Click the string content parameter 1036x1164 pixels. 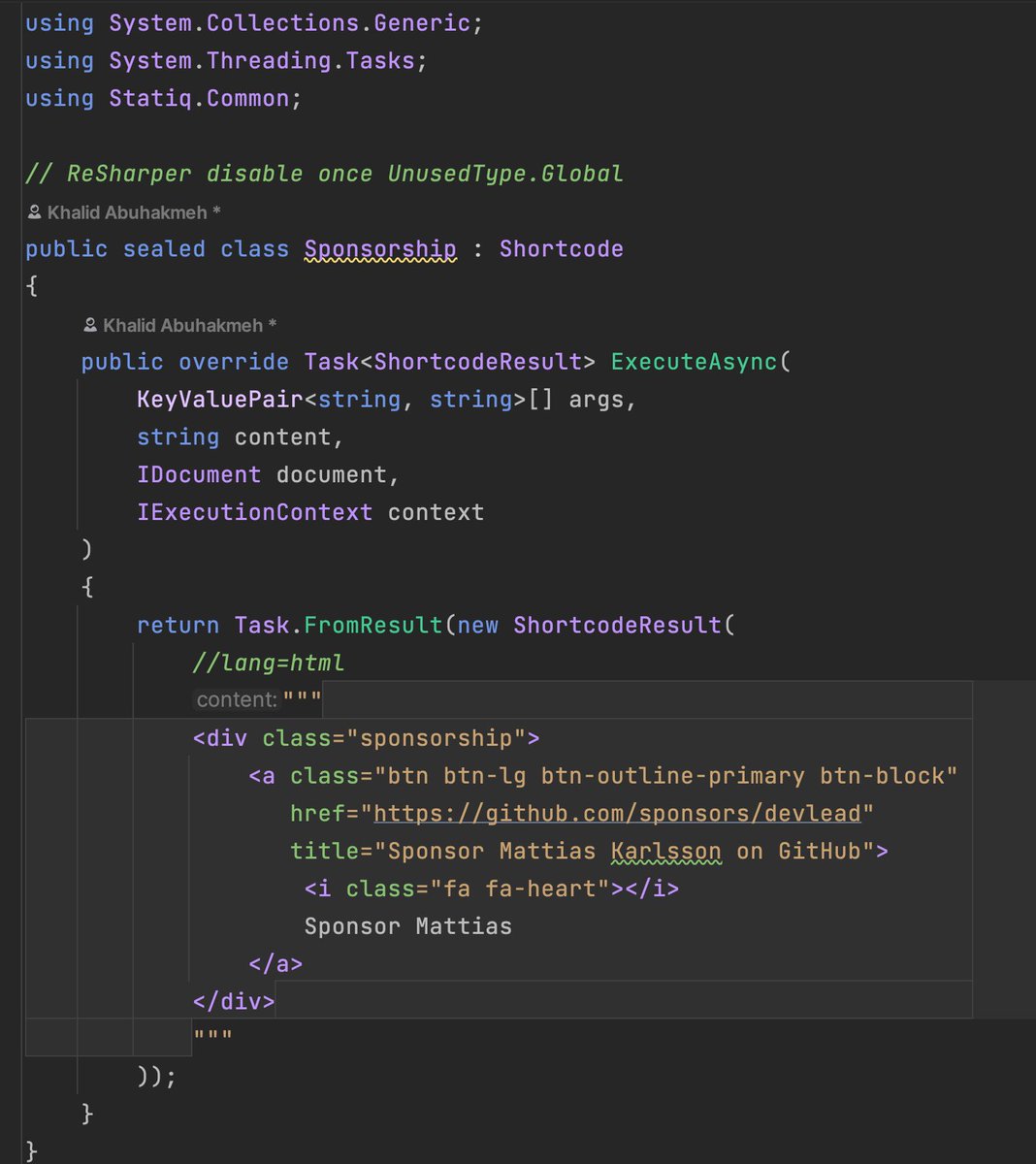(x=241, y=437)
